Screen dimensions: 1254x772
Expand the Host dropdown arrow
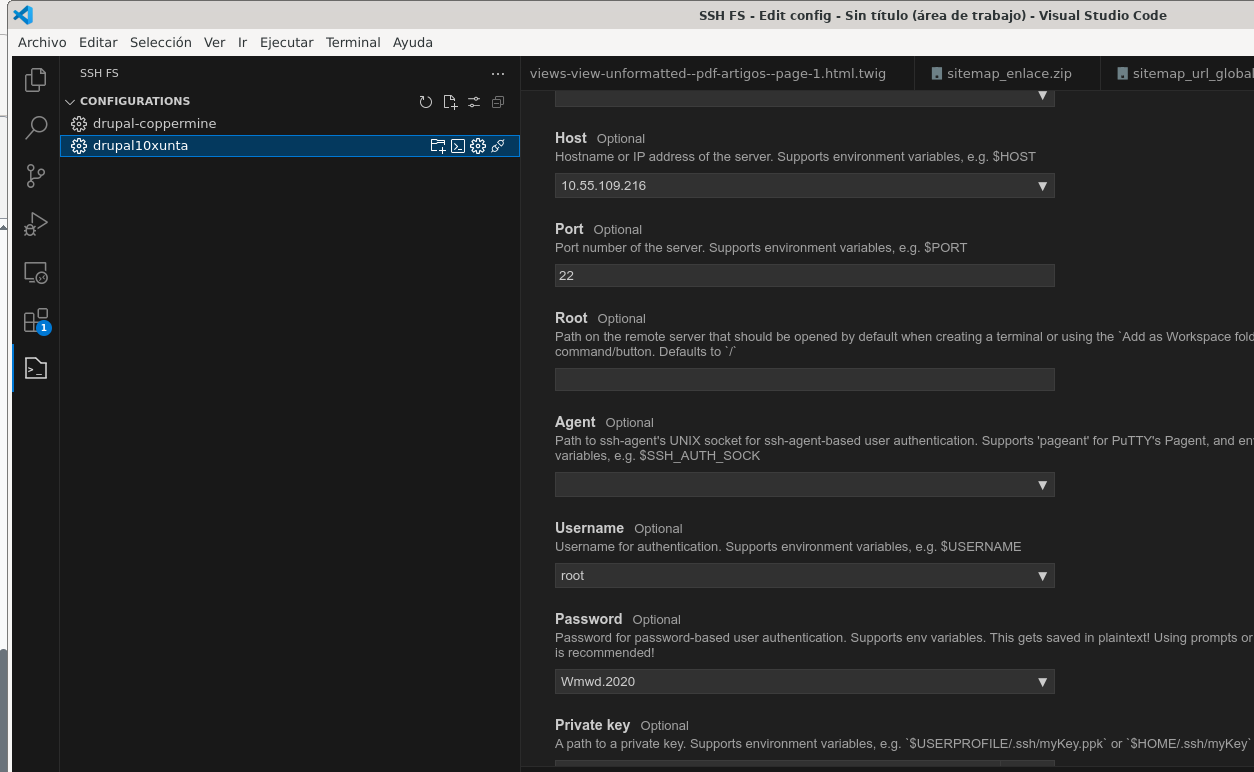point(1042,186)
